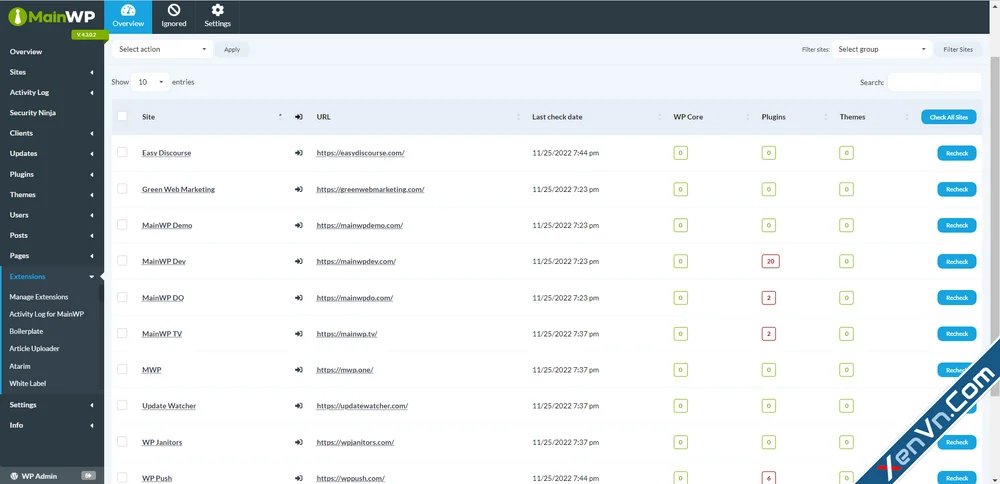The width and height of the screenshot is (1000, 484).
Task: Check the Green Web Marketing checkbox
Action: pyautogui.click(x=122, y=189)
